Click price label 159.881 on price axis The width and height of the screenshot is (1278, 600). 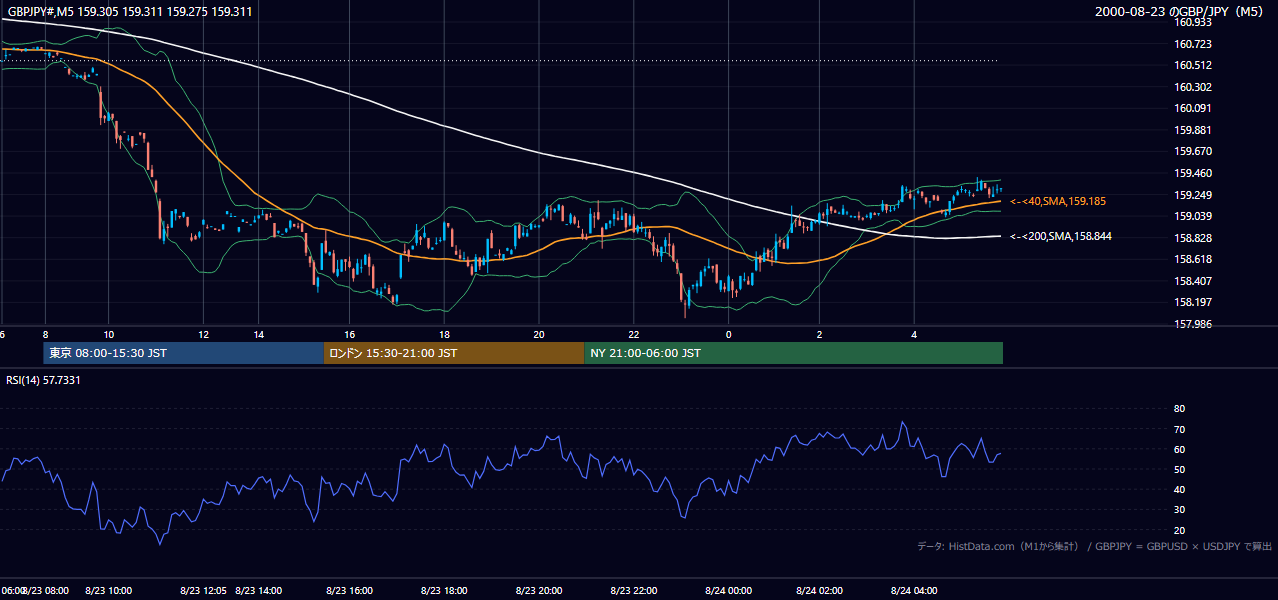click(x=1194, y=130)
